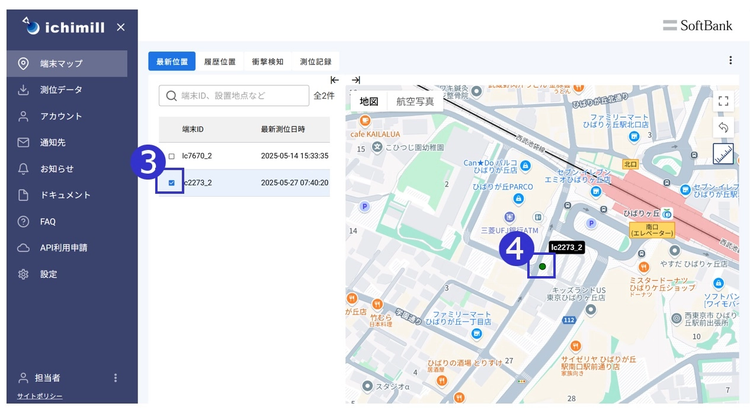Image resolution: width=750 pixels, height=416 pixels.
Task: Click the ファミリーマート ひばりが丘一丁目店 map pin
Action: pyautogui.click(x=476, y=334)
